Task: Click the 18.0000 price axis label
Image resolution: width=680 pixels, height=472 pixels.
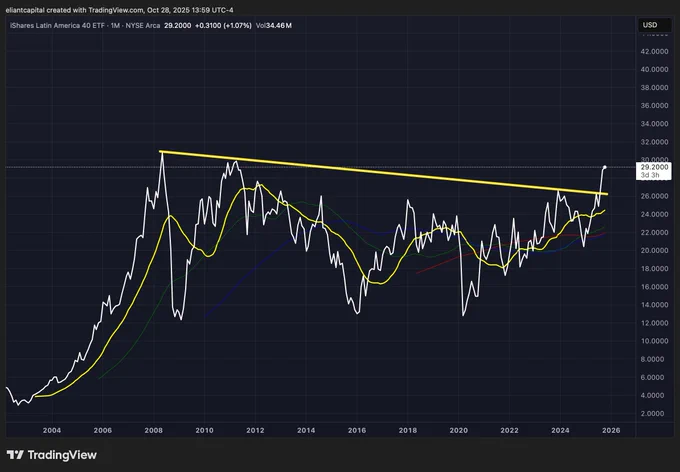Action: [x=654, y=269]
